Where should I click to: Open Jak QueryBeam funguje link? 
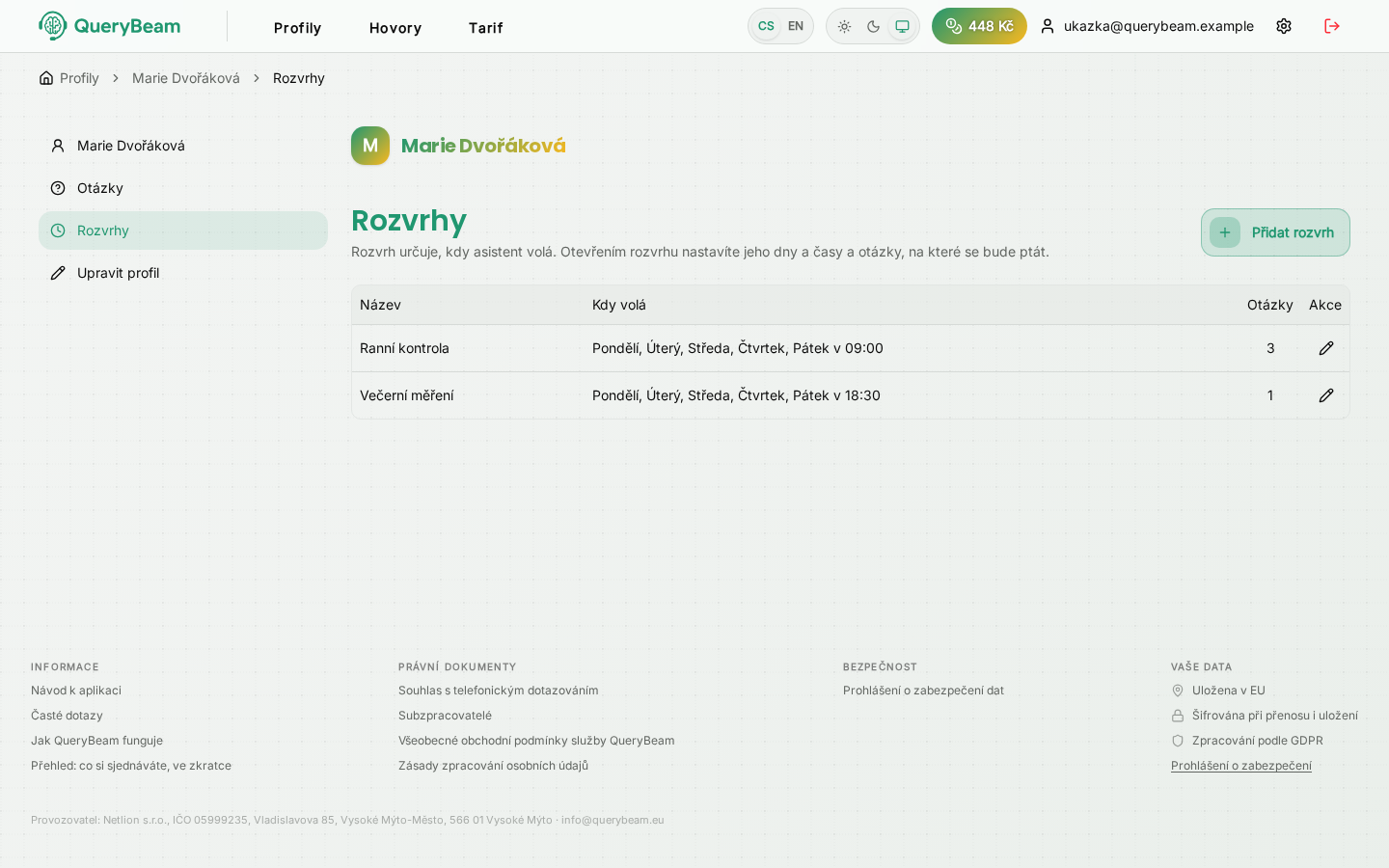point(96,741)
